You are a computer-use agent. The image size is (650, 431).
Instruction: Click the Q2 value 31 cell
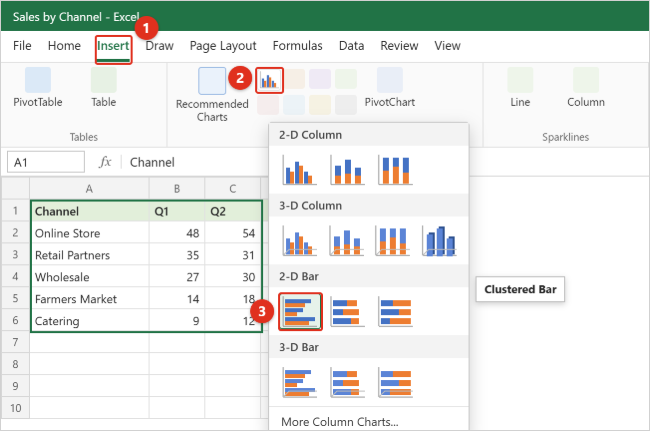coord(233,255)
